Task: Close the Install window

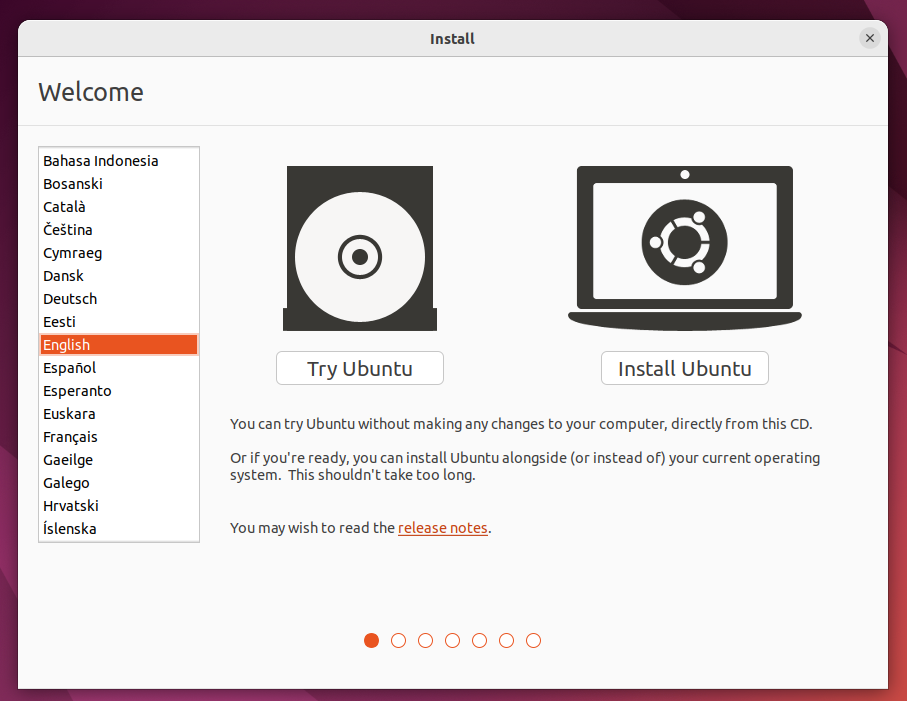Action: 869,39
